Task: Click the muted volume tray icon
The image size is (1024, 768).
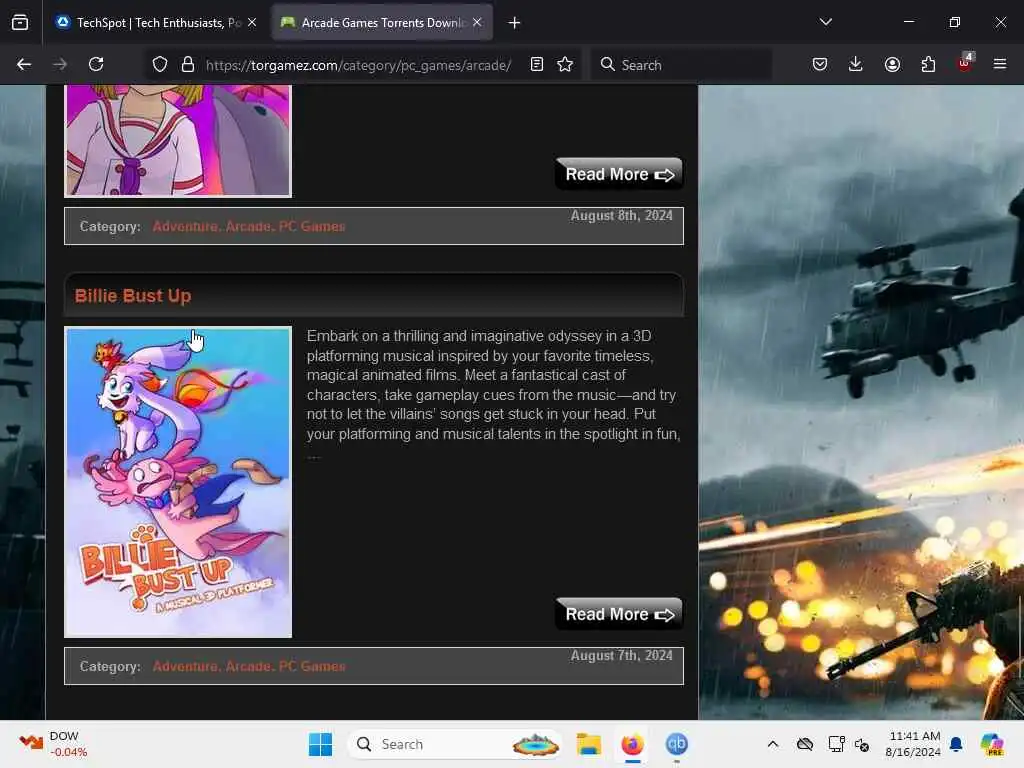Action: pos(862,744)
